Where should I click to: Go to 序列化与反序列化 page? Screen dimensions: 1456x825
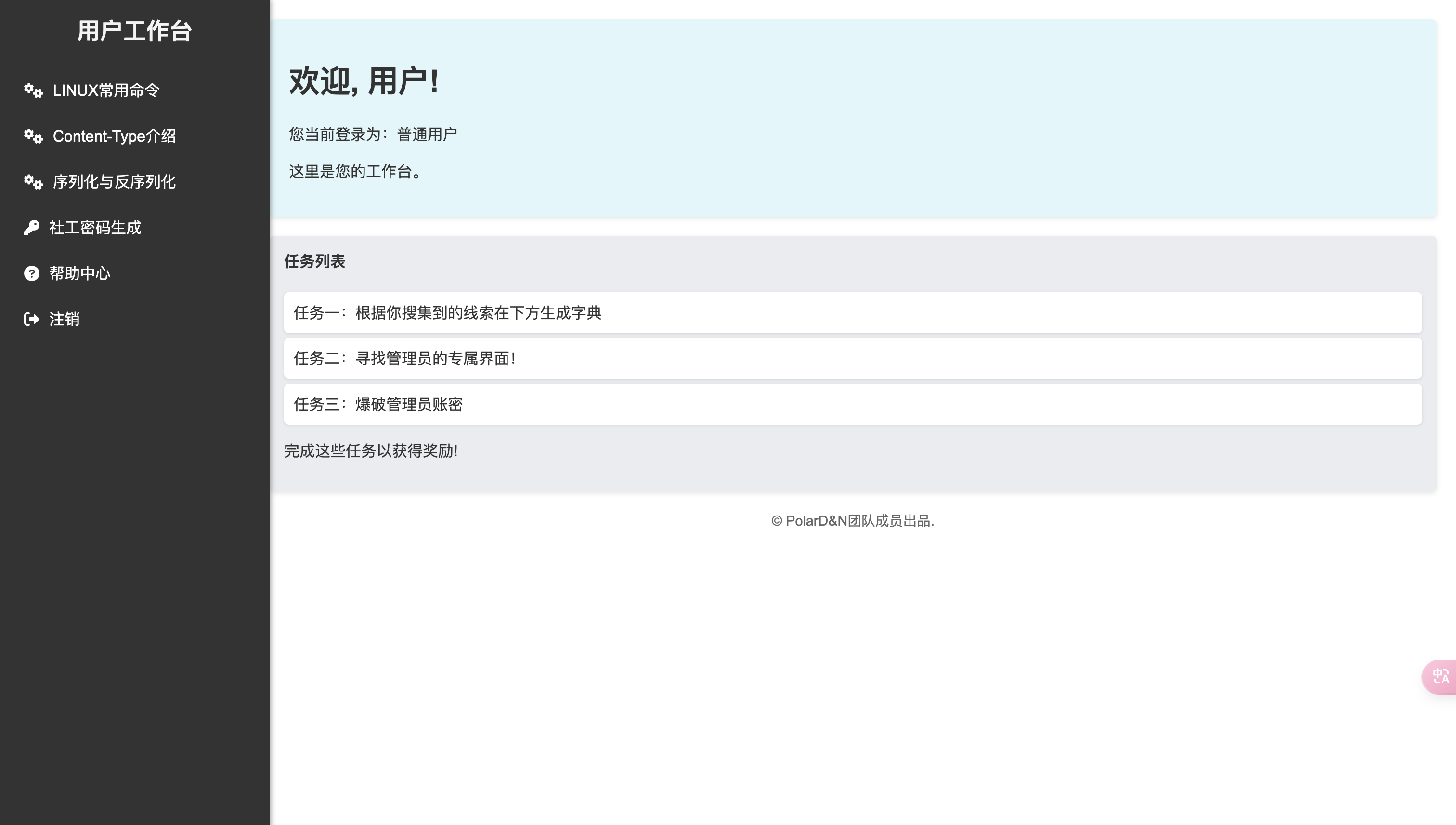click(x=114, y=182)
